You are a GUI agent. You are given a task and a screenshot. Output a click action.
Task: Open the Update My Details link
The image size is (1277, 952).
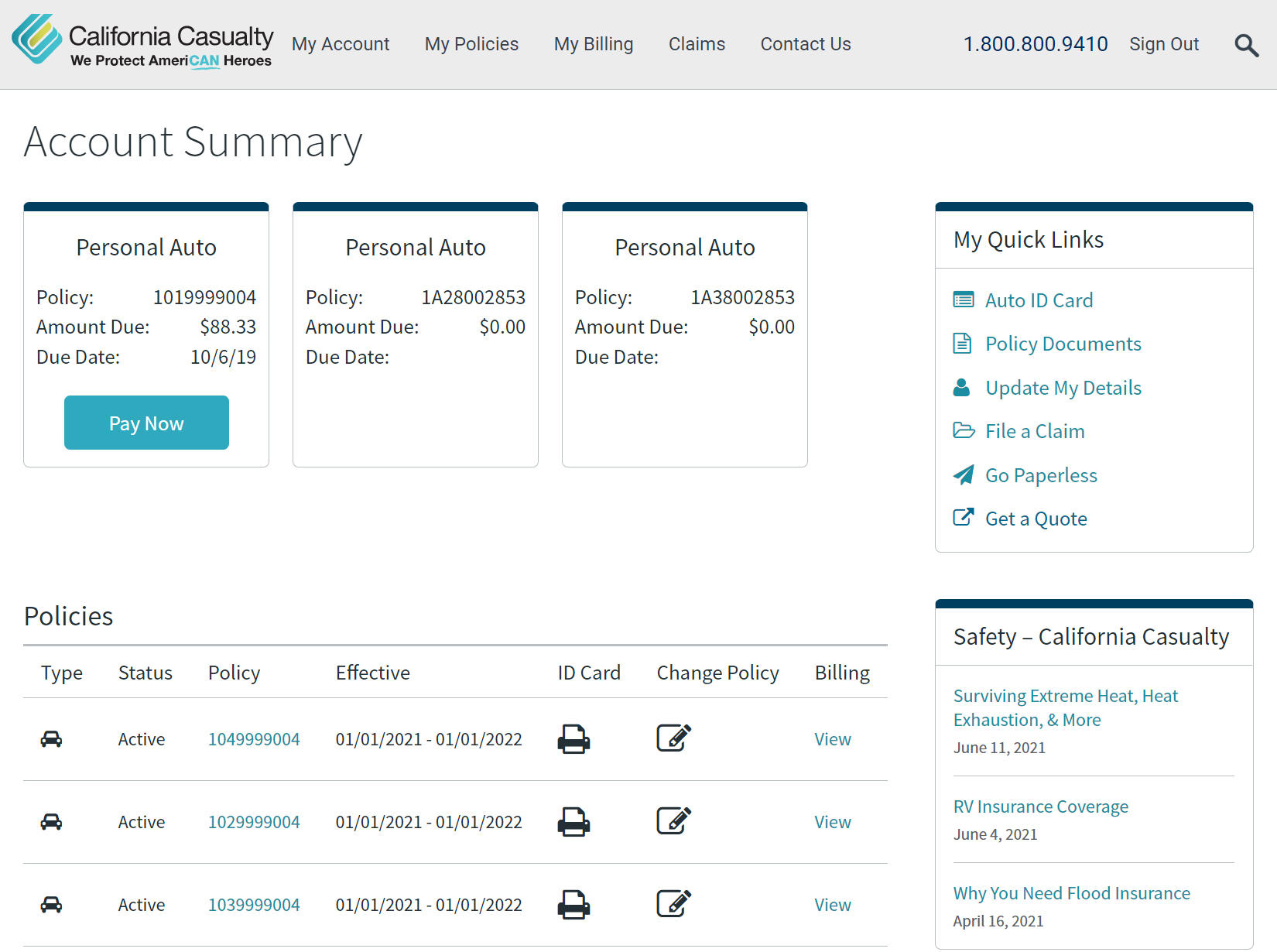[1063, 388]
